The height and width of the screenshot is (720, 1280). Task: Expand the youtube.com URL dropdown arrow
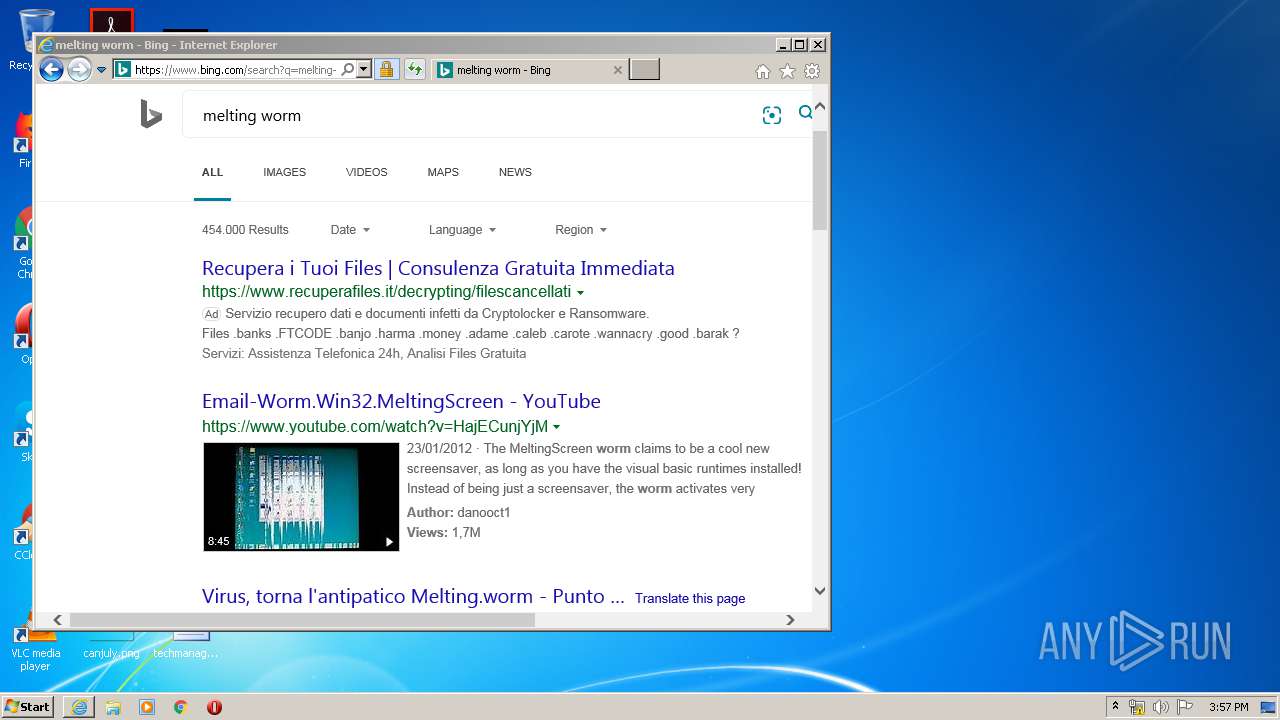[556, 428]
